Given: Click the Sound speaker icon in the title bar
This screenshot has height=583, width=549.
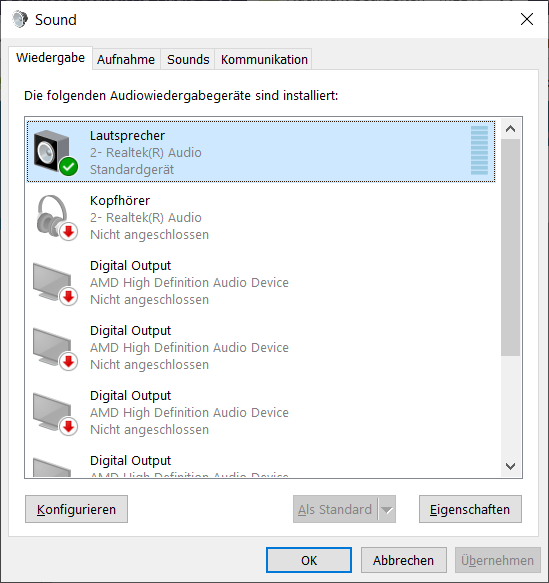Looking at the screenshot, I should (x=20, y=19).
